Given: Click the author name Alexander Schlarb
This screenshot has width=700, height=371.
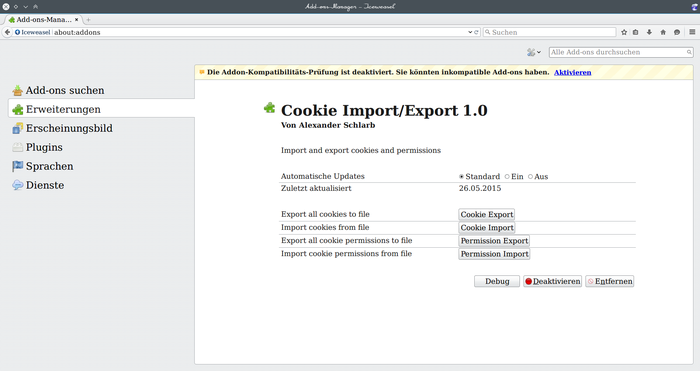Looking at the screenshot, I should pos(337,125).
